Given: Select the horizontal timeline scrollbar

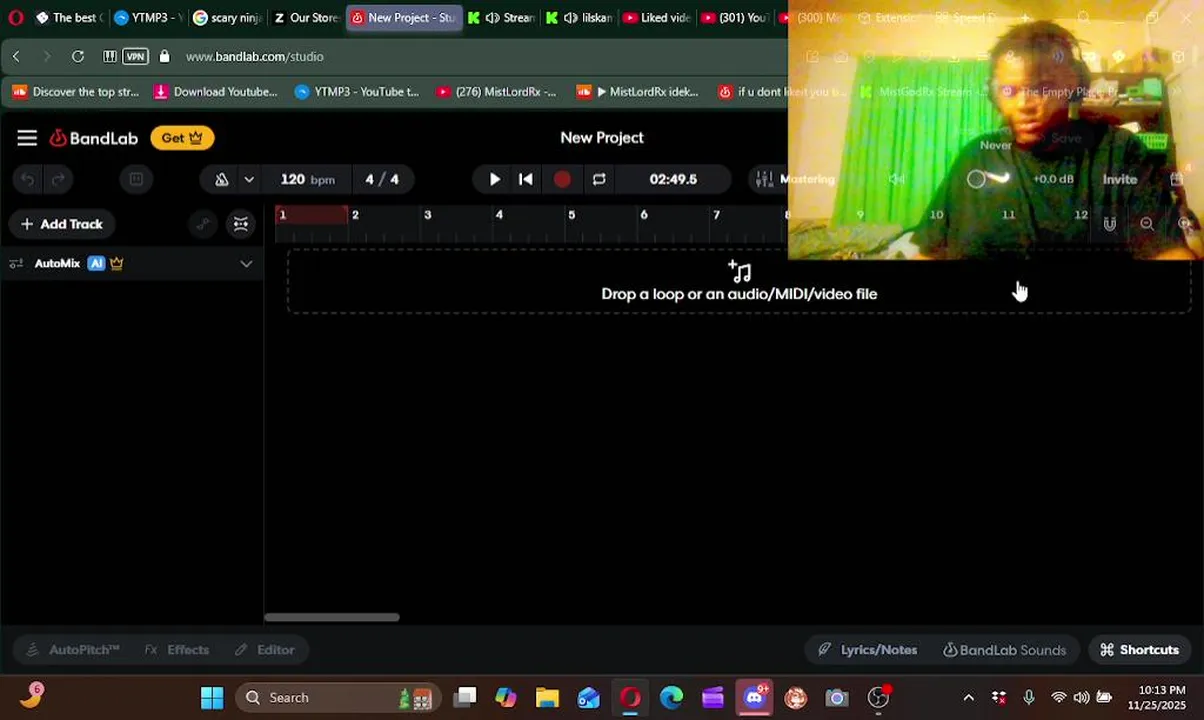Looking at the screenshot, I should 332,617.
